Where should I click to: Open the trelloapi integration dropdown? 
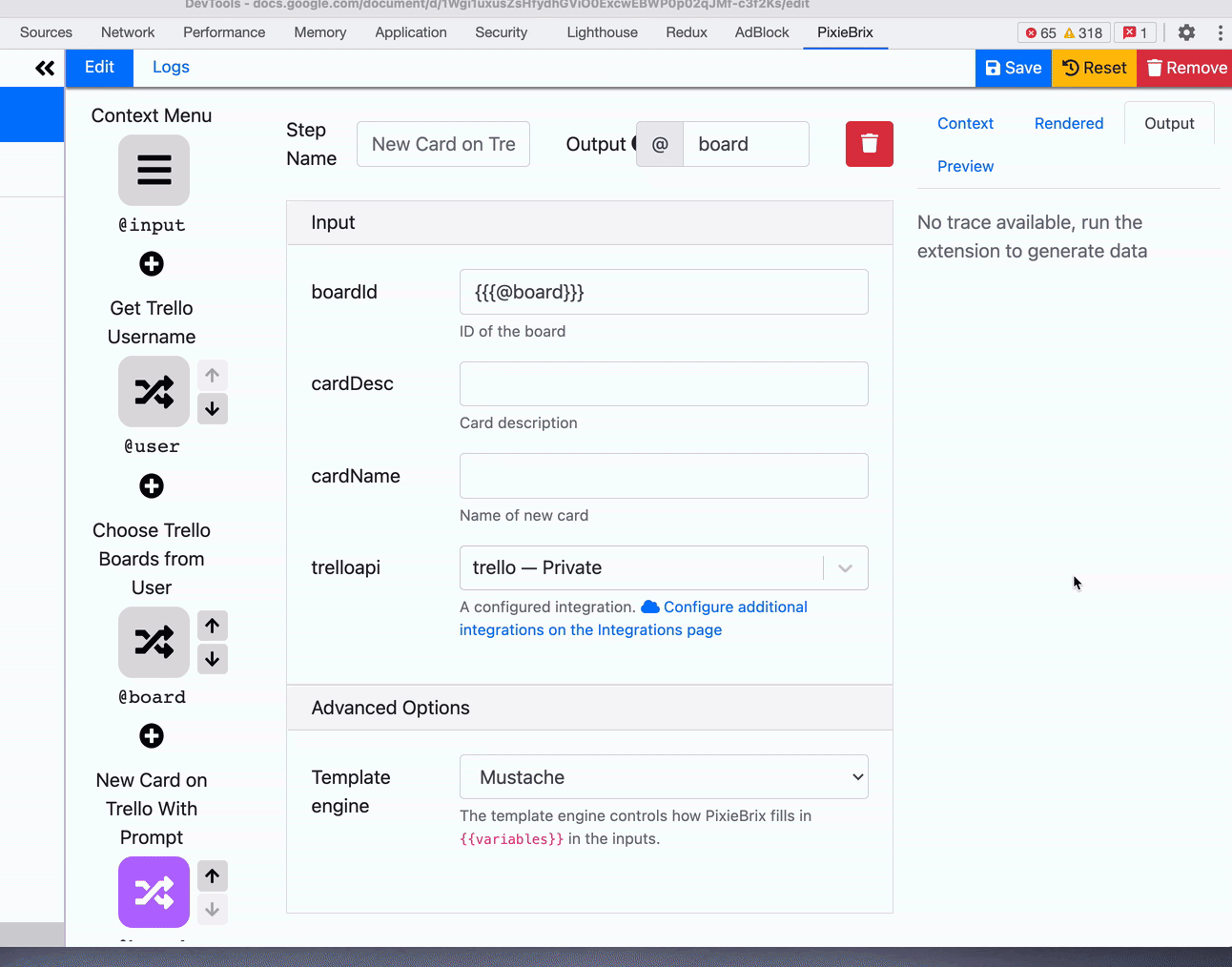[x=664, y=567]
